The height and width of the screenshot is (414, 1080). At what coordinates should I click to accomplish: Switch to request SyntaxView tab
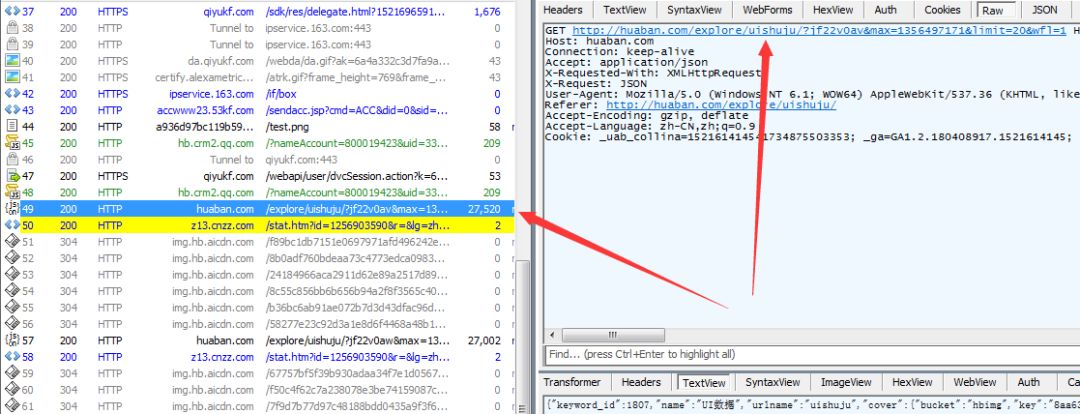694,10
